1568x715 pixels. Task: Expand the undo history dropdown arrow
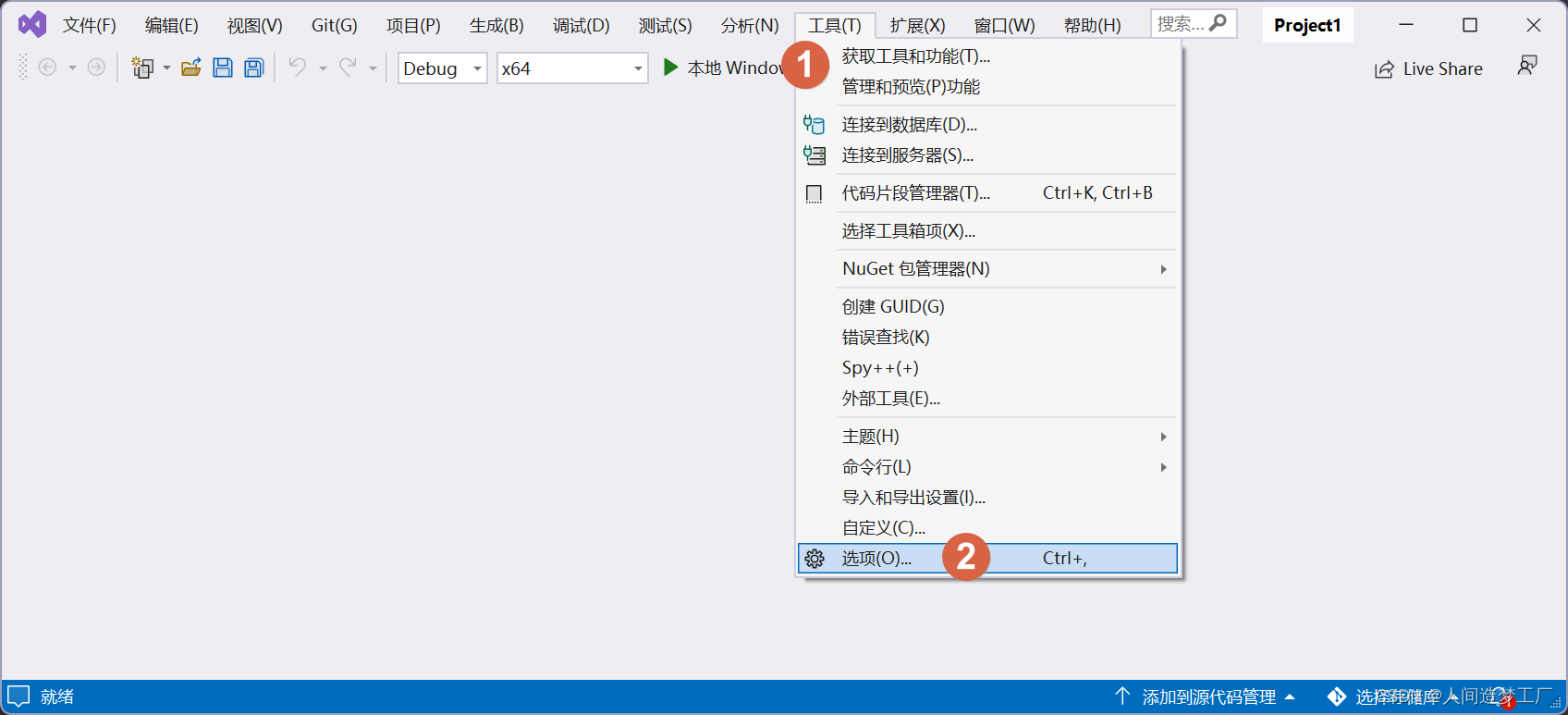[323, 68]
